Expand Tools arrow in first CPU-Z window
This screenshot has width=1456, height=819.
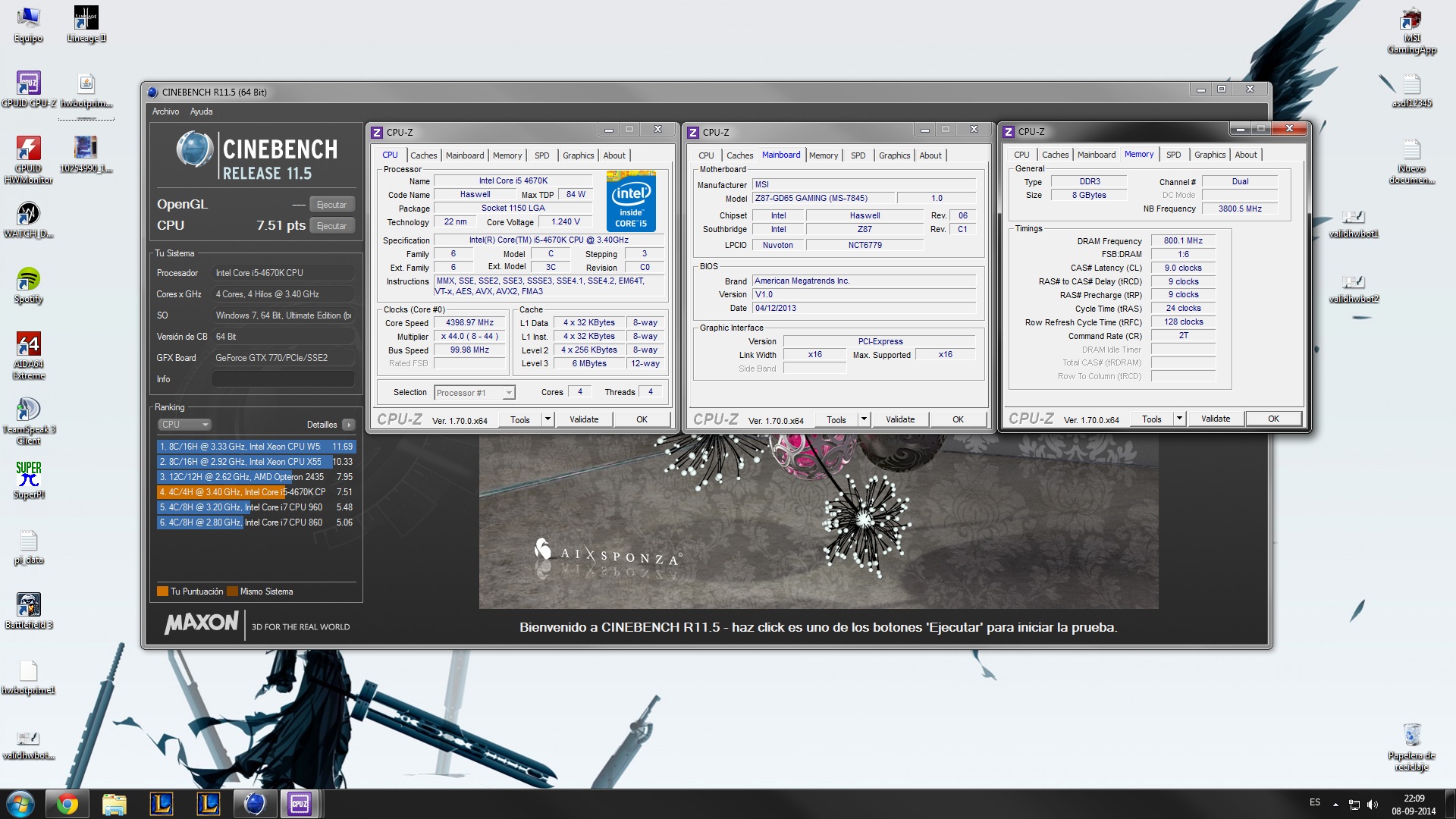click(x=548, y=419)
